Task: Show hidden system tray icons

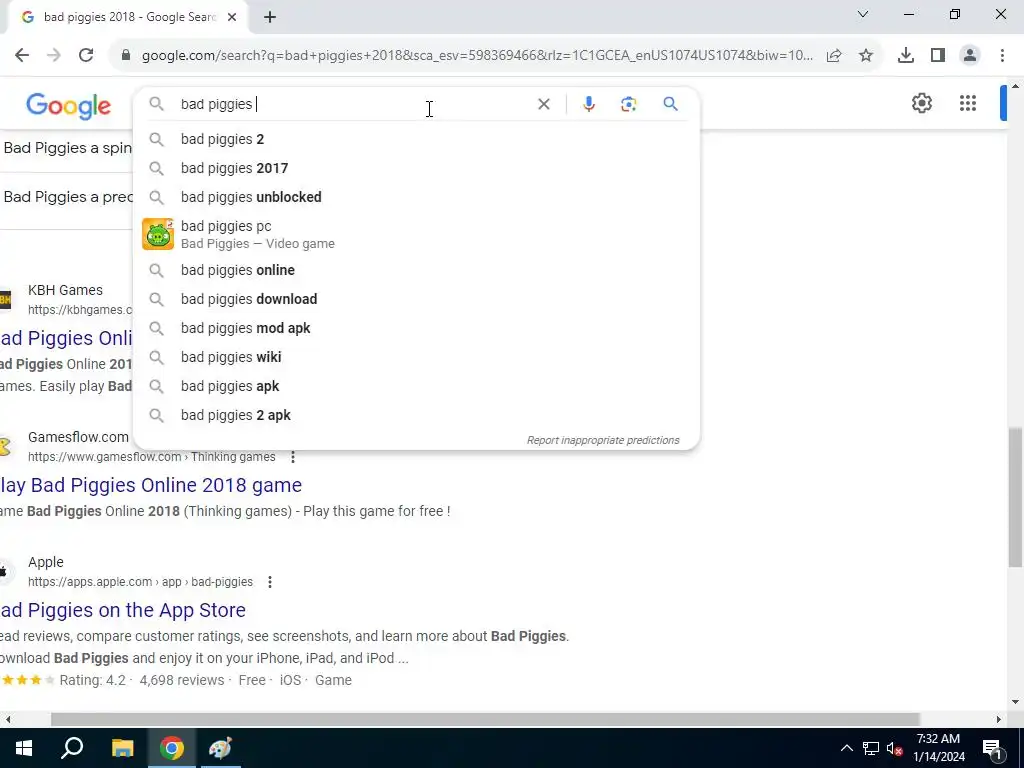Action: click(x=846, y=748)
